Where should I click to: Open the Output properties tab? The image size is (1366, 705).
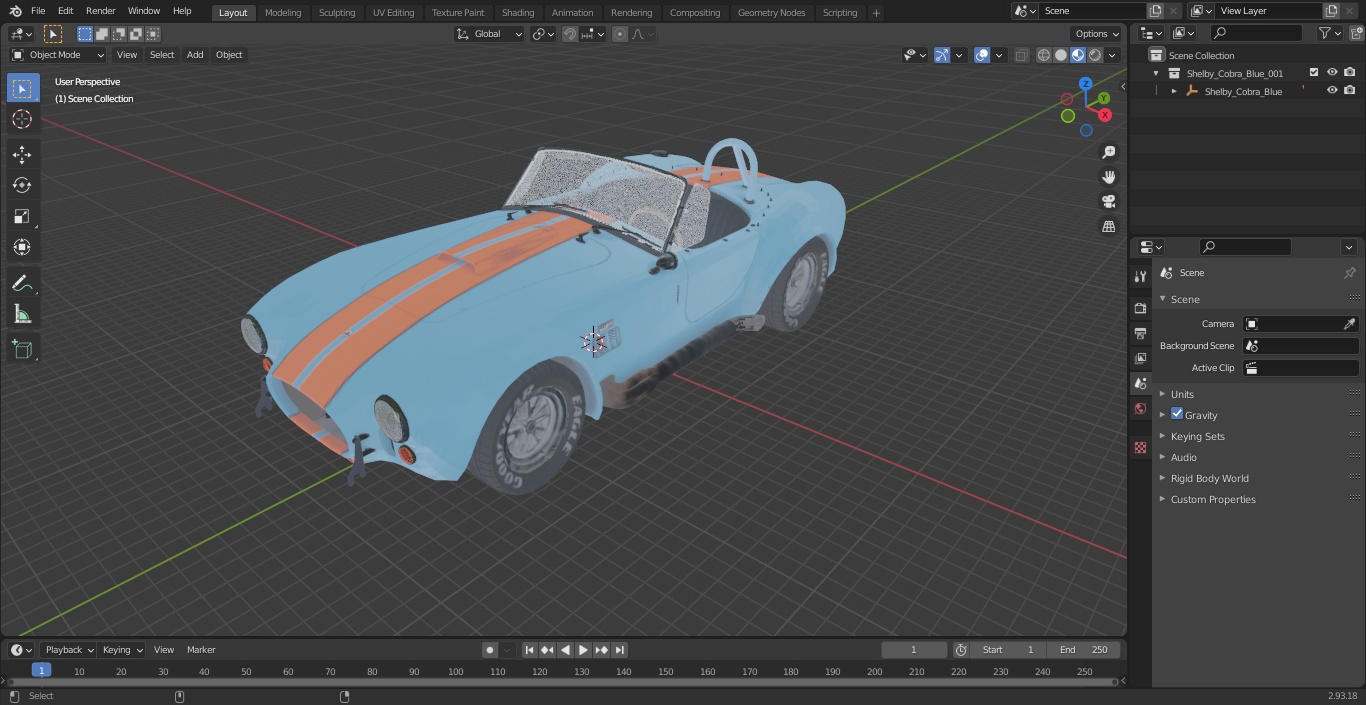[1140, 333]
